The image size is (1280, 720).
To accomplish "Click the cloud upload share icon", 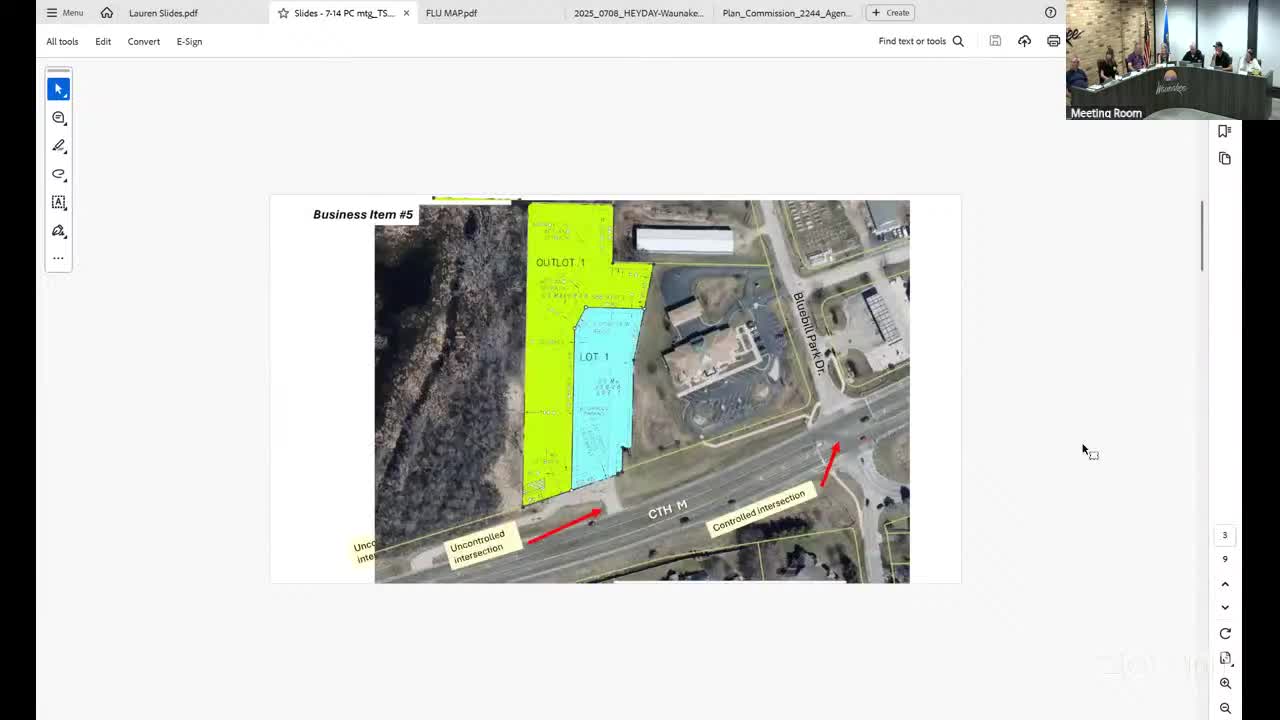I will coord(1024,41).
